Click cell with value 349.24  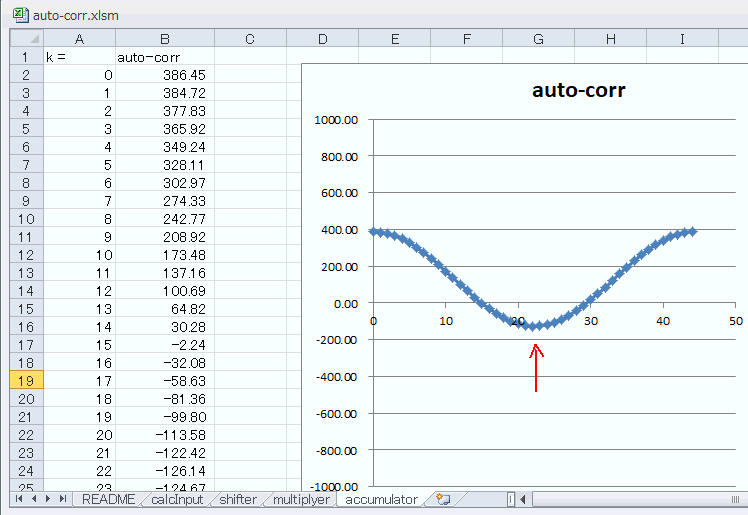coord(165,146)
